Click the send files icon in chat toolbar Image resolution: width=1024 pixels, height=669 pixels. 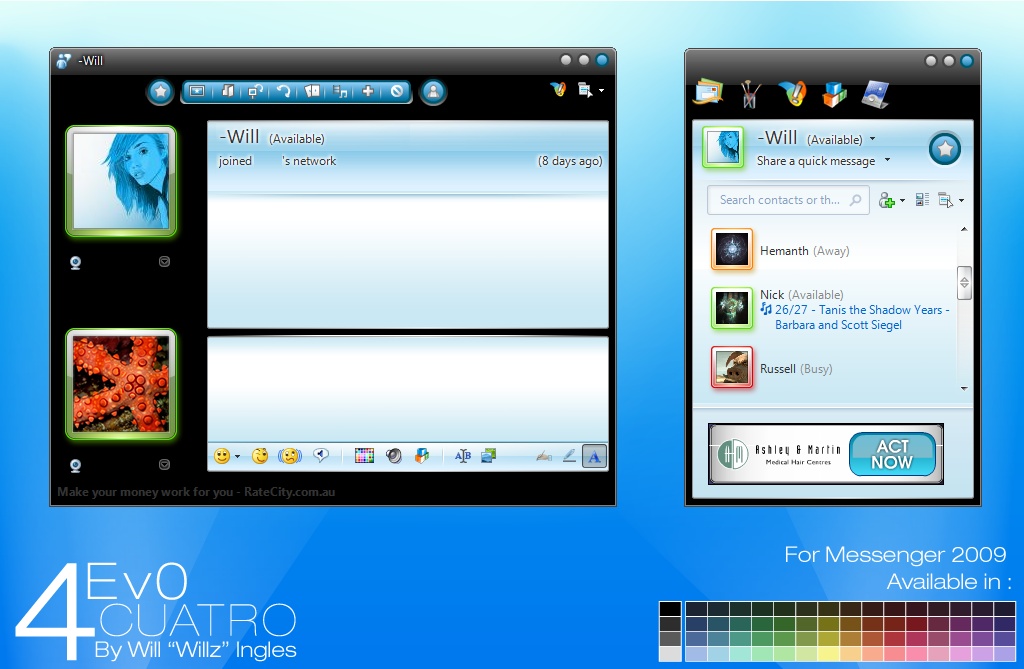[x=227, y=91]
